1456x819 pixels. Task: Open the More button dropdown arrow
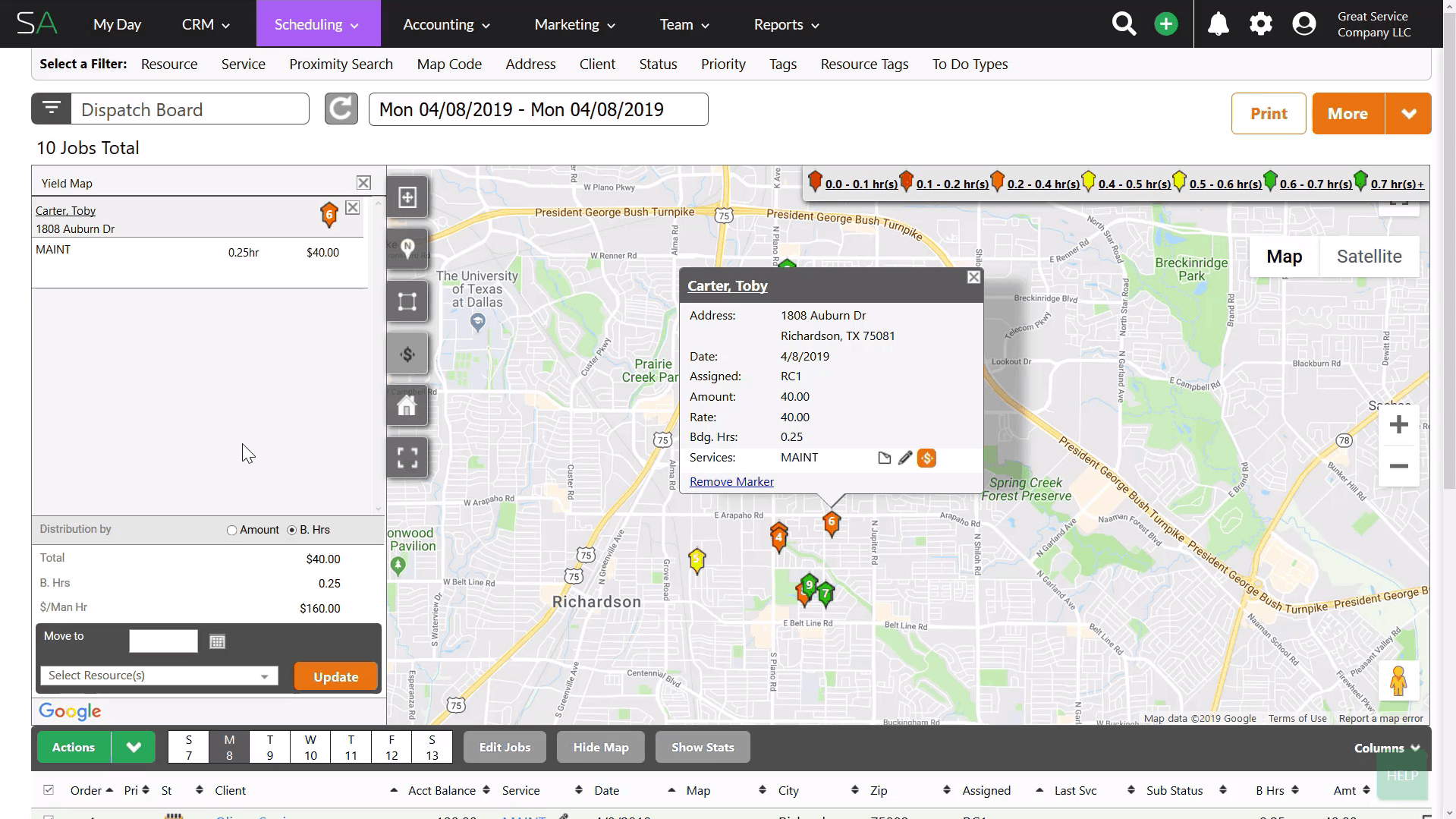click(1409, 114)
